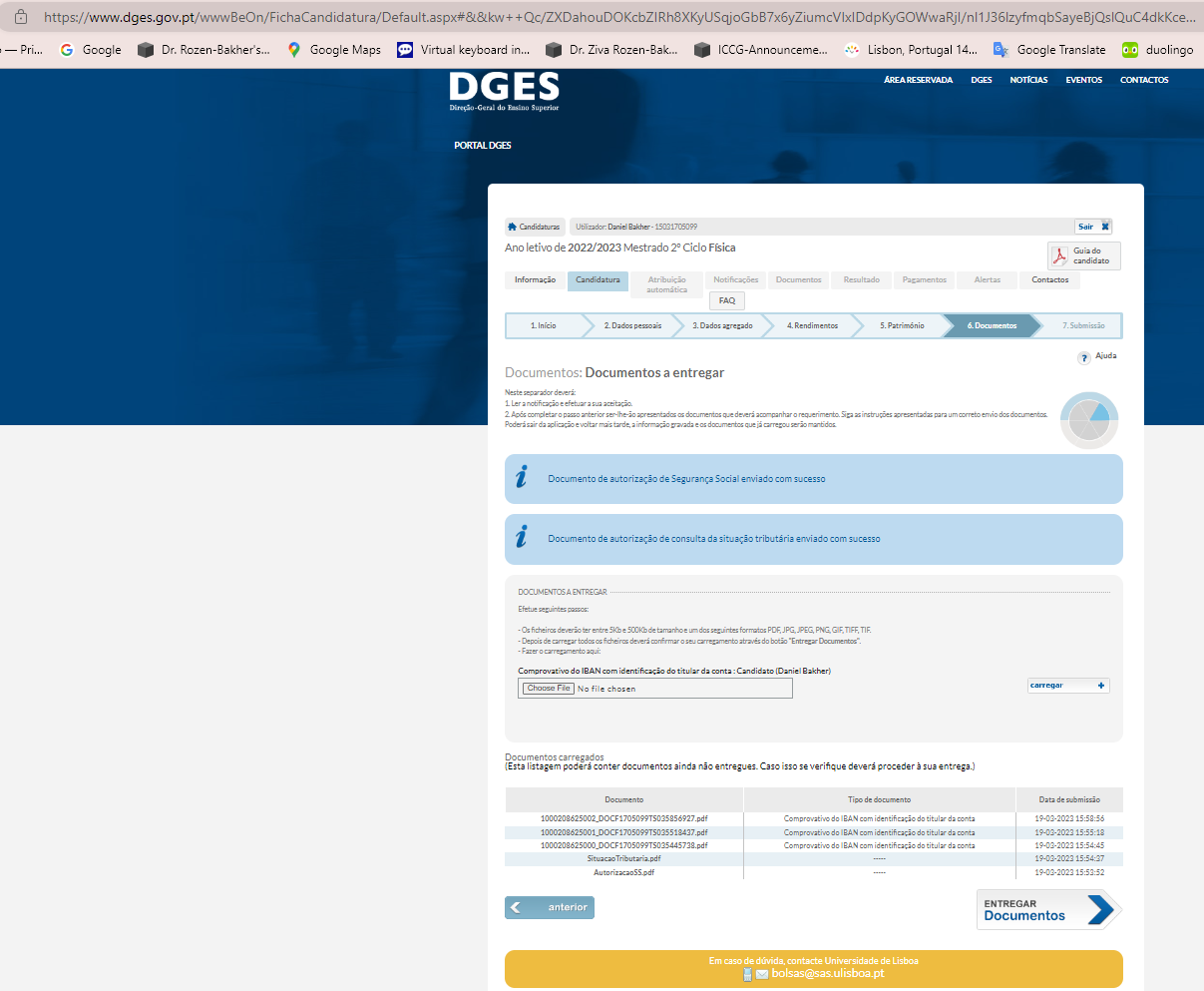1204x991 pixels.
Task: Select step 6. Documentos
Action: (992, 325)
